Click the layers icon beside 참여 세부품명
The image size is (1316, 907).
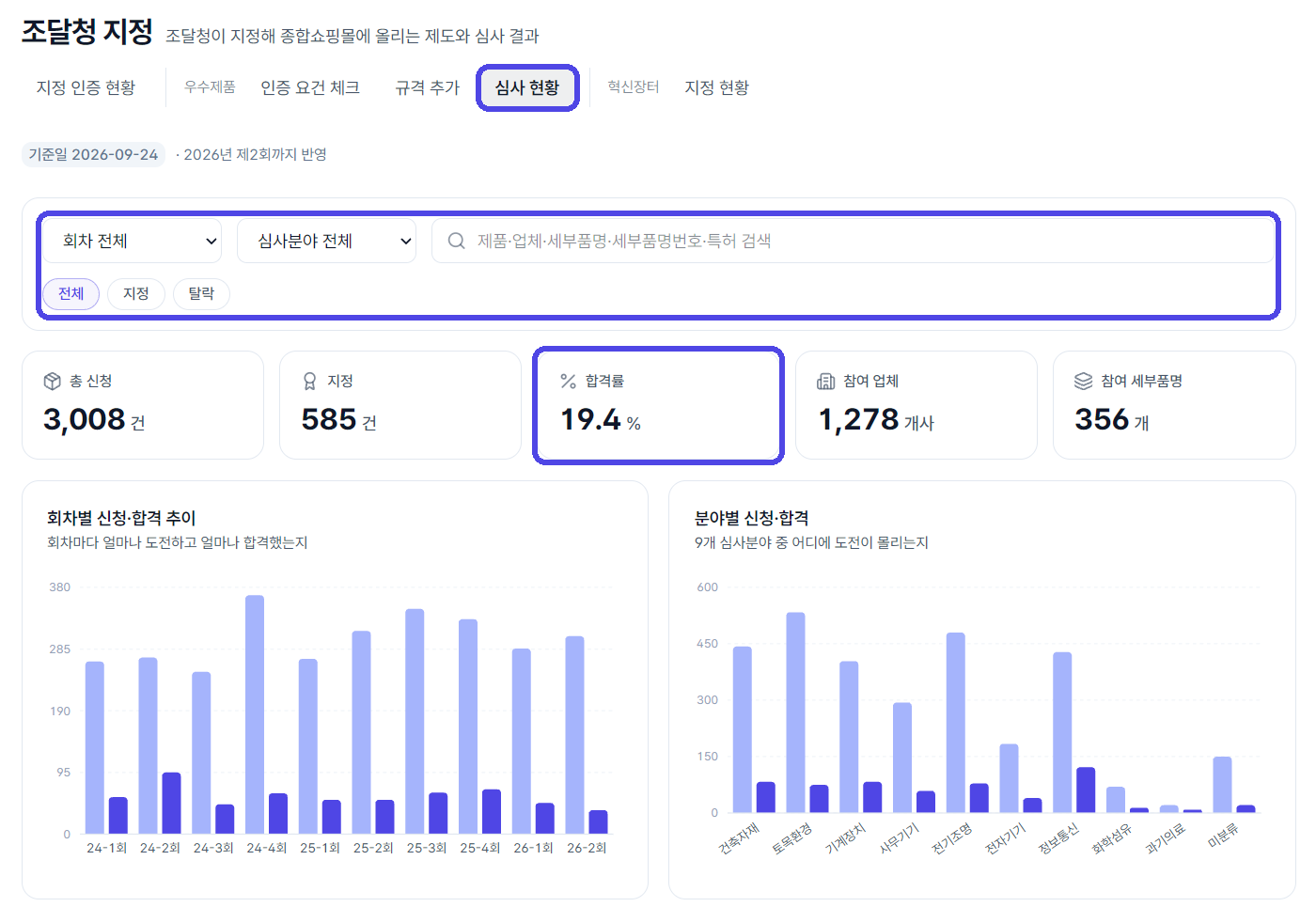[x=1083, y=381]
